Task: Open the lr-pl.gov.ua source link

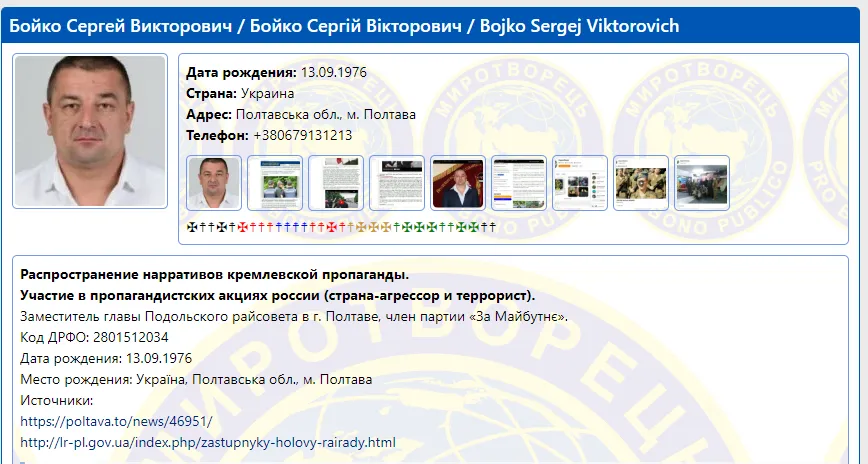Action: point(208,442)
